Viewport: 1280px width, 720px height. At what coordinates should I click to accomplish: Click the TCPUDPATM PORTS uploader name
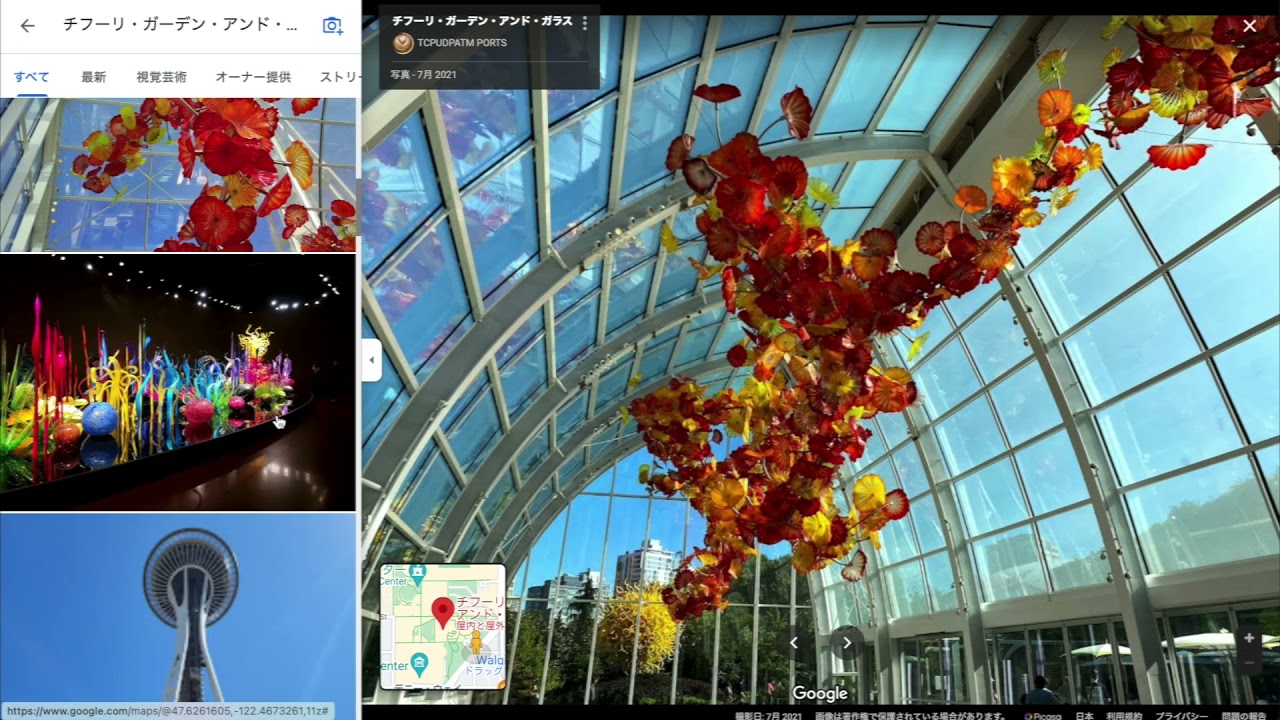tap(462, 43)
